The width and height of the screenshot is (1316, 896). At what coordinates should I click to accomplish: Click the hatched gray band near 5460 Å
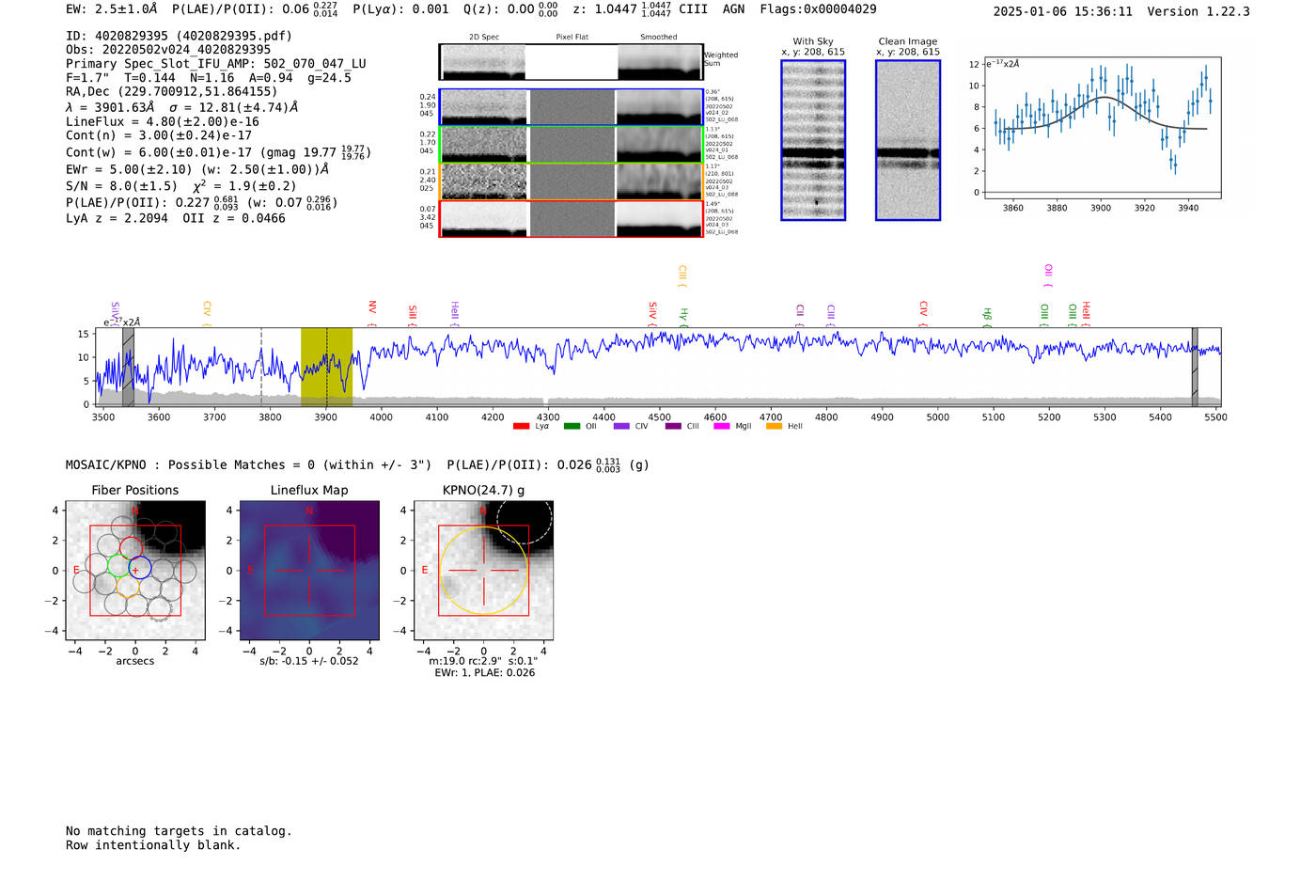click(1195, 368)
